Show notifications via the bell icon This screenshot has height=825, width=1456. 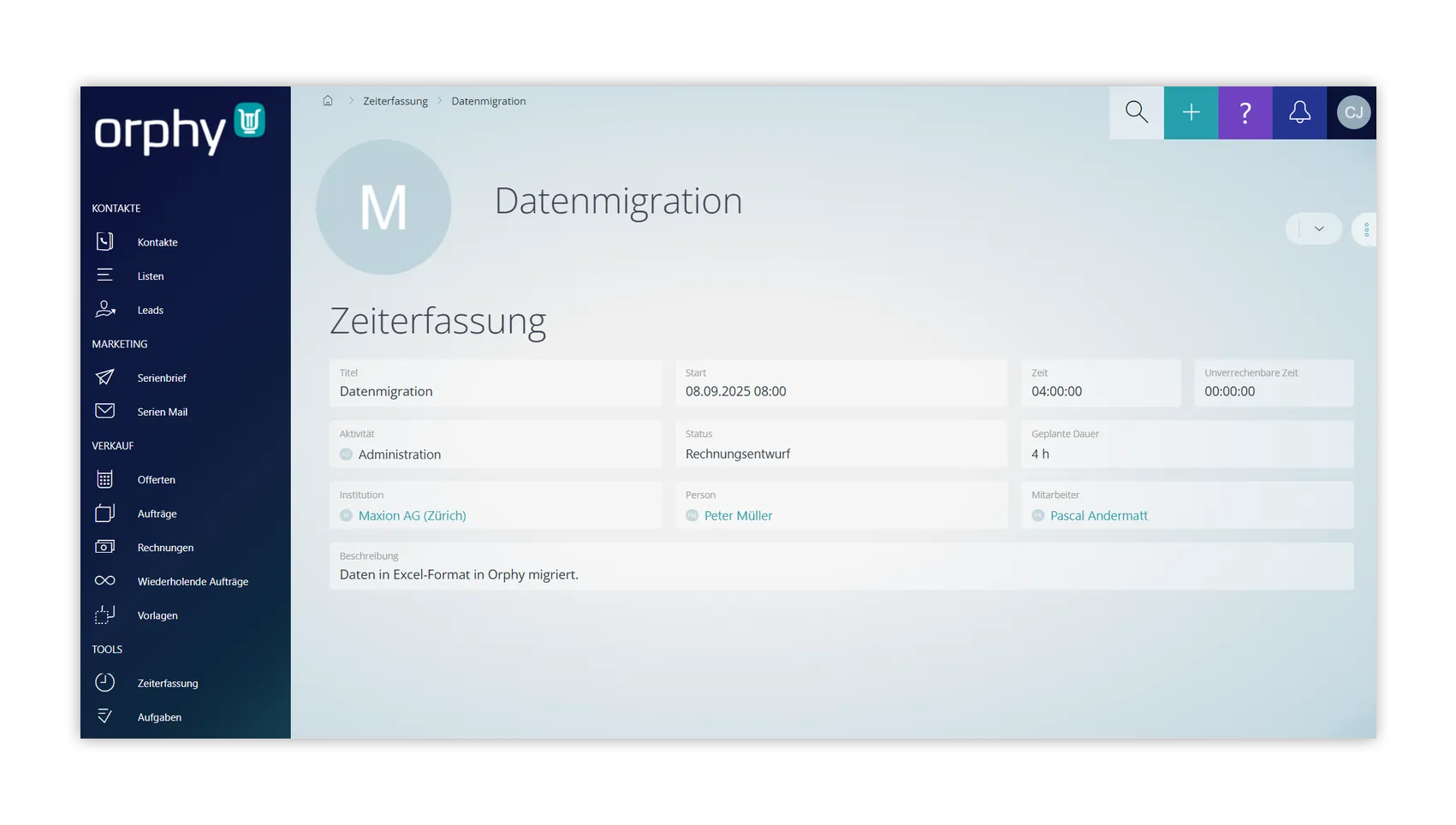pos(1299,112)
